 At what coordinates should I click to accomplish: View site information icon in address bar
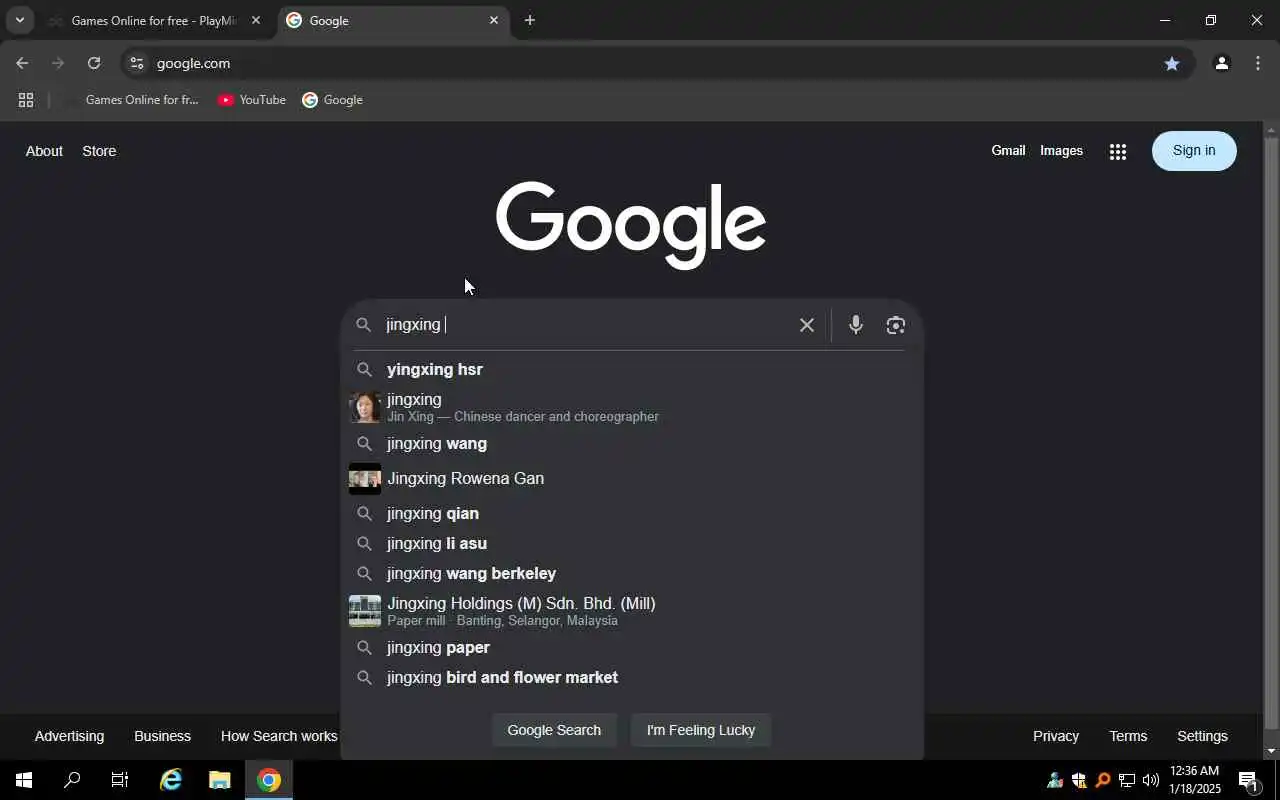137,63
